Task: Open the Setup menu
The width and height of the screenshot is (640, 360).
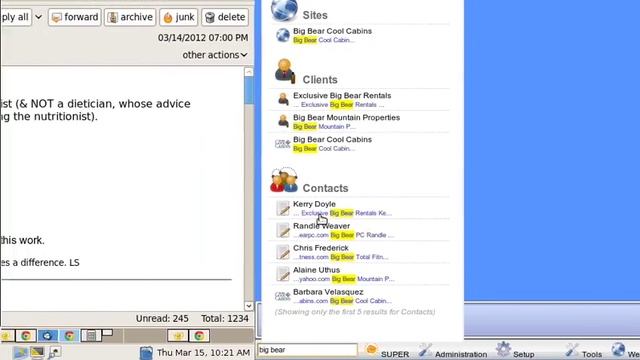Action: (x=524, y=354)
